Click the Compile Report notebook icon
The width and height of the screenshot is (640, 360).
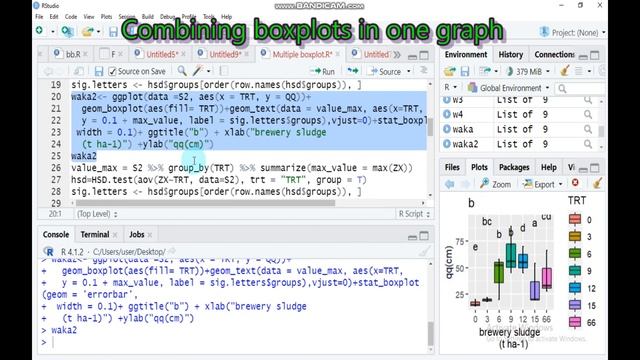[x=223, y=71]
